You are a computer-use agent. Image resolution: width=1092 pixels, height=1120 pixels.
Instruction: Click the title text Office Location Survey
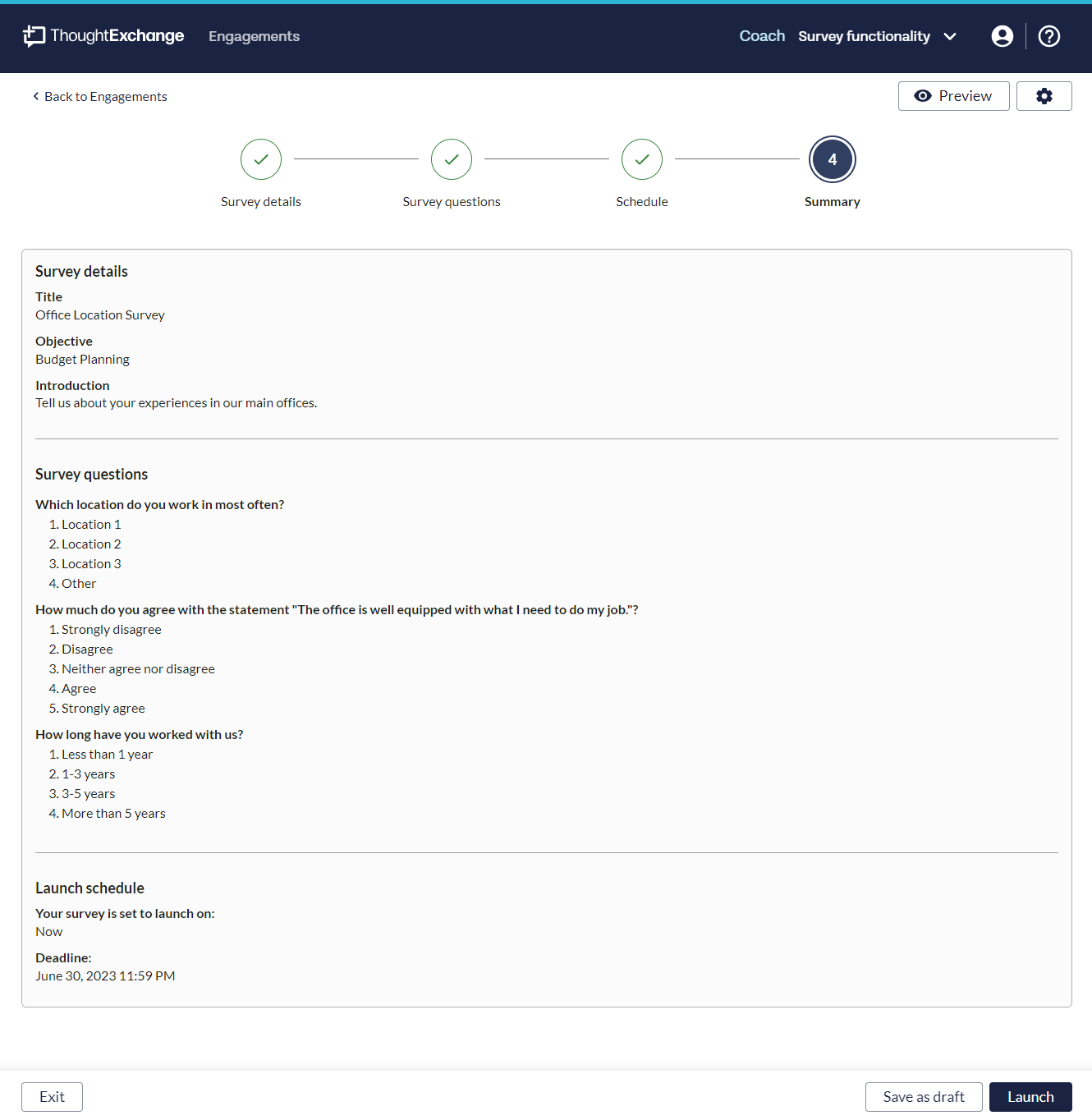point(100,315)
